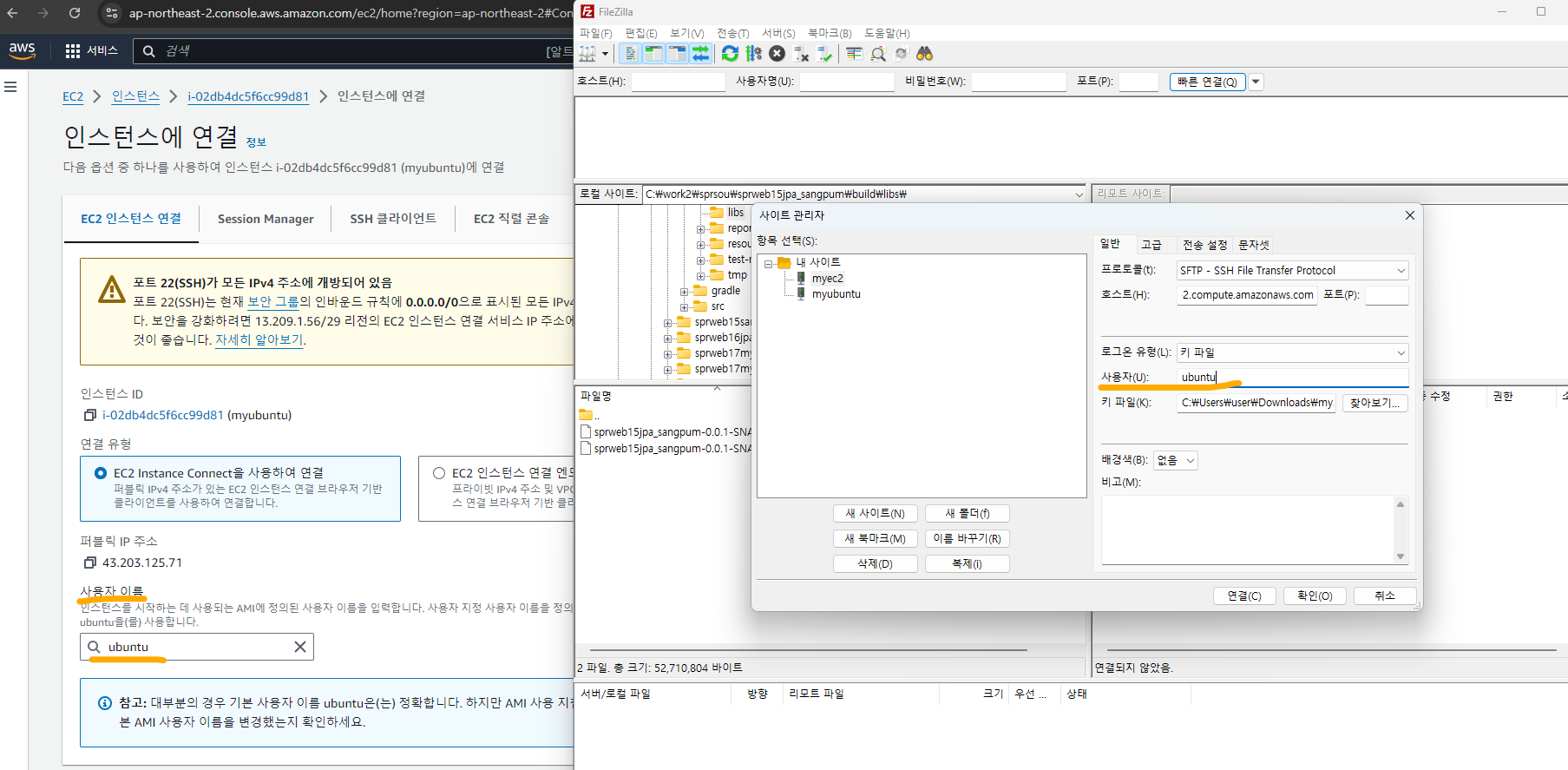Toggle synchronized browsing icon
The image size is (1568, 770).
pos(902,54)
